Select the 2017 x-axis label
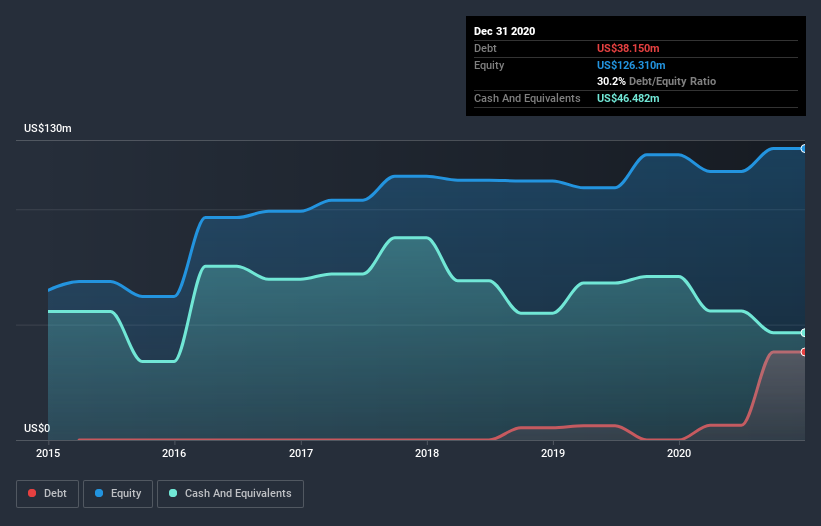 (x=301, y=453)
